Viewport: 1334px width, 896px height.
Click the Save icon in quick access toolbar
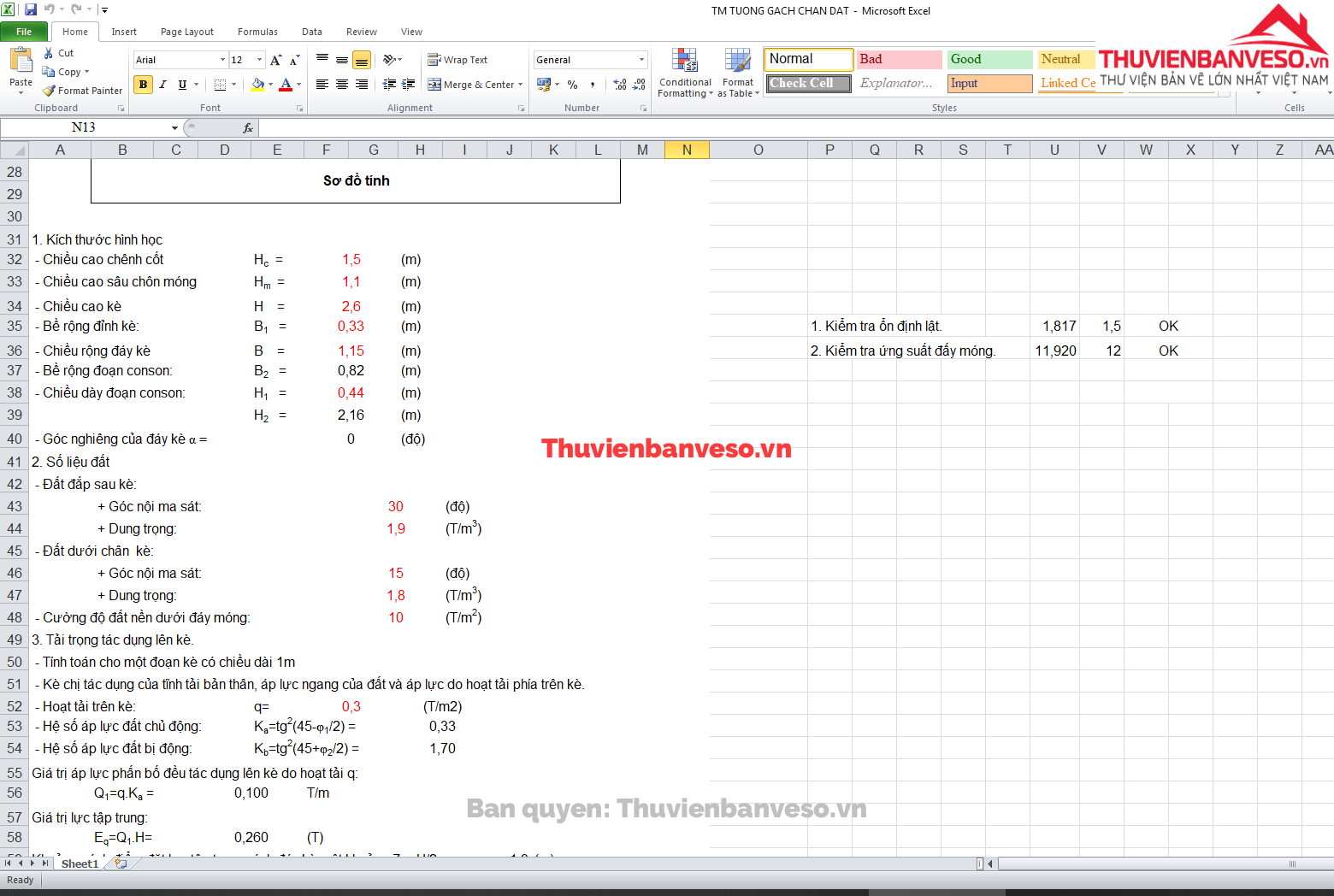pos(31,10)
